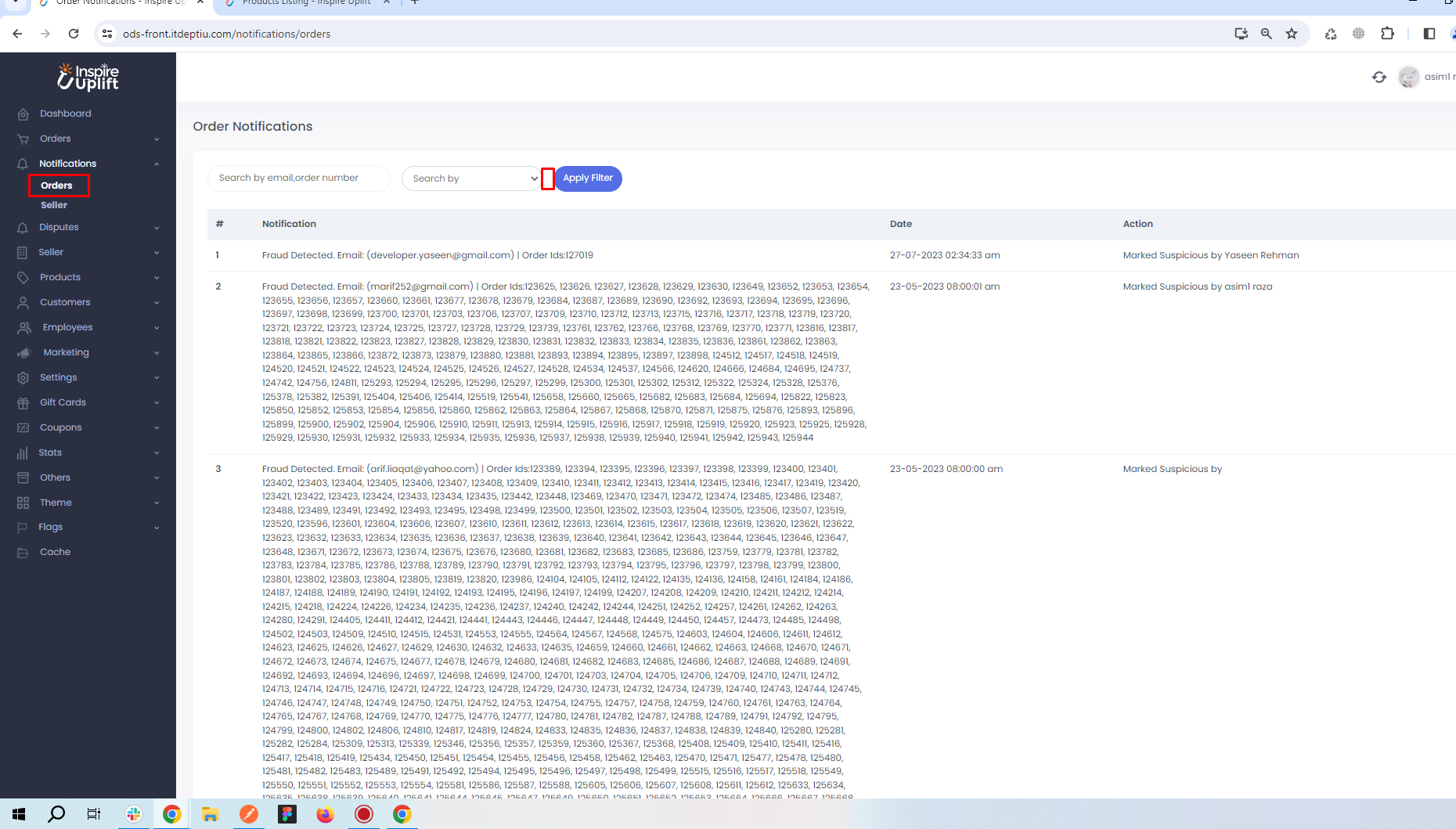Collapse the Notifications menu
This screenshot has width=1456, height=829.
[x=67, y=163]
